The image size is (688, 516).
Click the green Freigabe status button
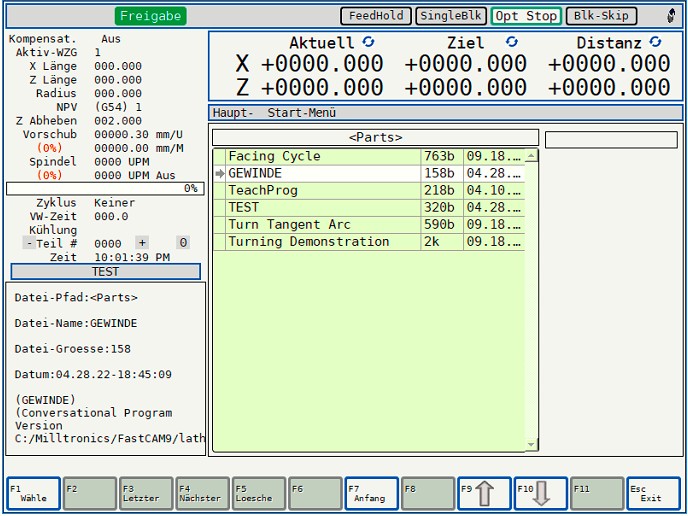coord(150,16)
